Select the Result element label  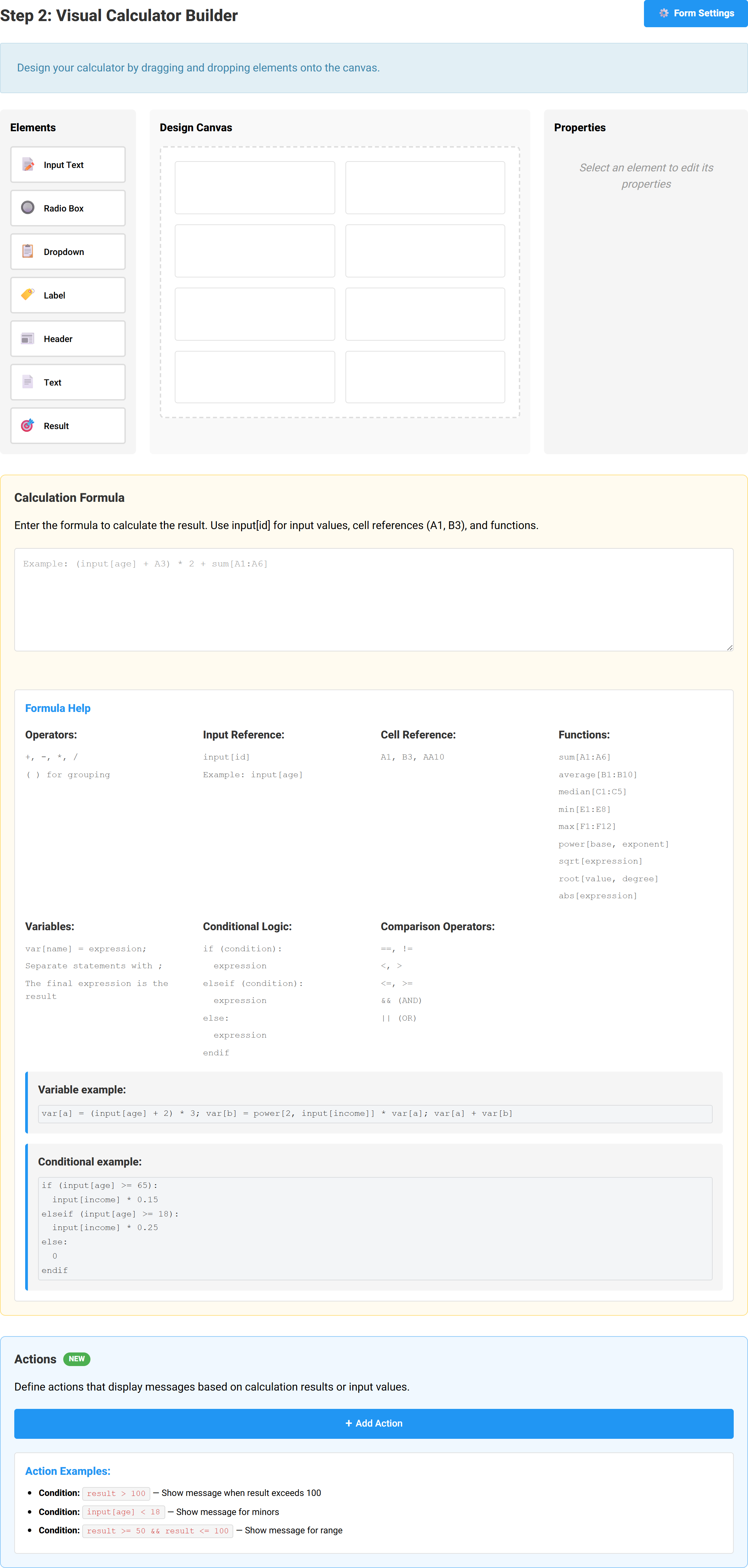click(x=56, y=426)
